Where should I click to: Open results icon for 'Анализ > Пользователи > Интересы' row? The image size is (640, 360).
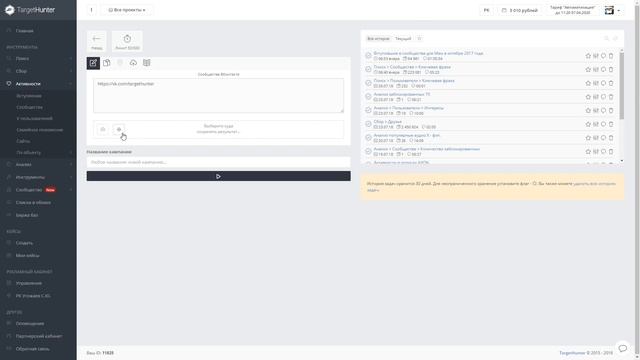[x=596, y=110]
